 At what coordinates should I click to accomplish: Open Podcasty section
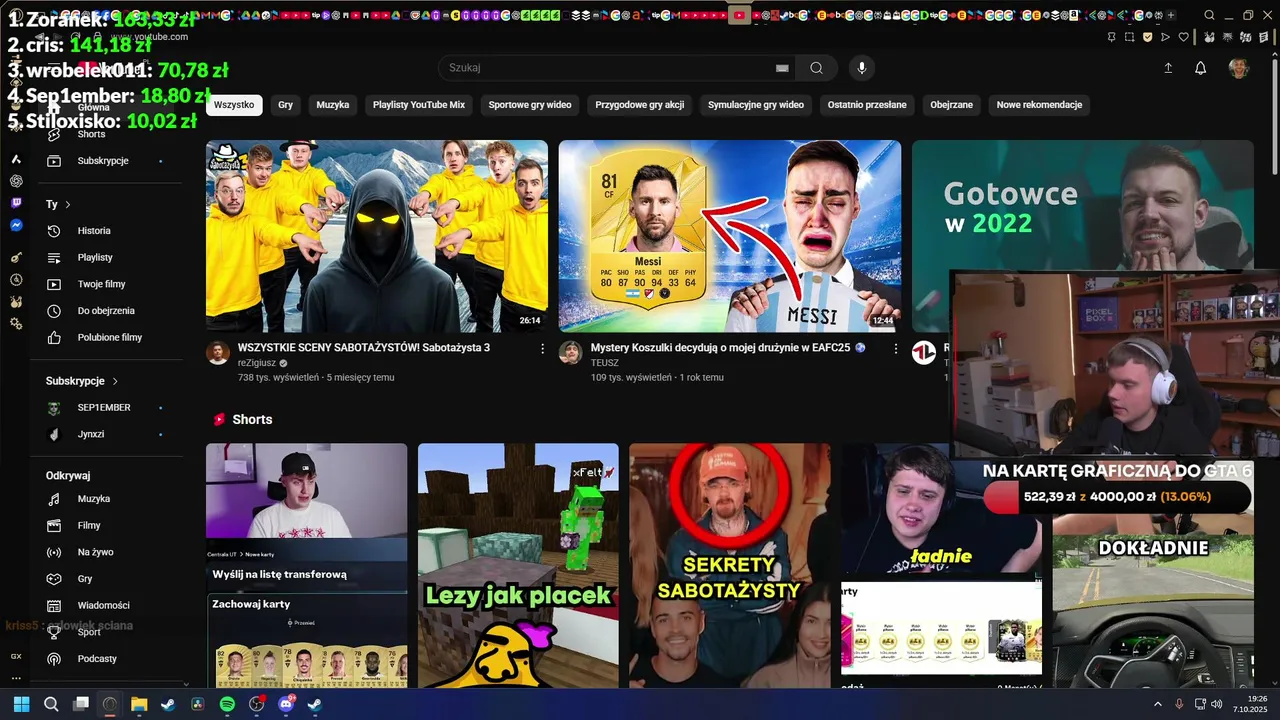click(104, 659)
